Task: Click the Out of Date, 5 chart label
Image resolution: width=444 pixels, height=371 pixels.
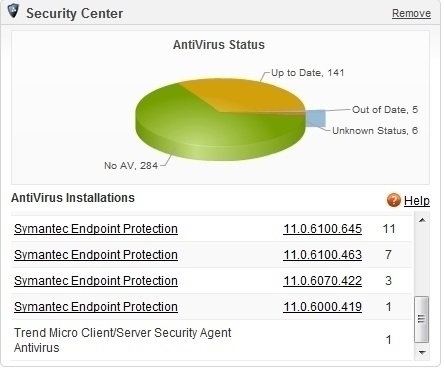Action: [x=385, y=110]
